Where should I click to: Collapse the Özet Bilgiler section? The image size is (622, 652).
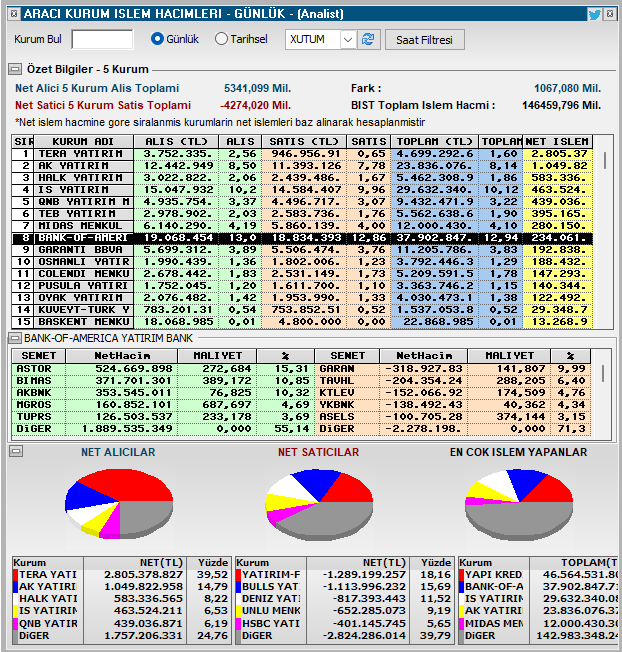pyautogui.click(x=15, y=69)
